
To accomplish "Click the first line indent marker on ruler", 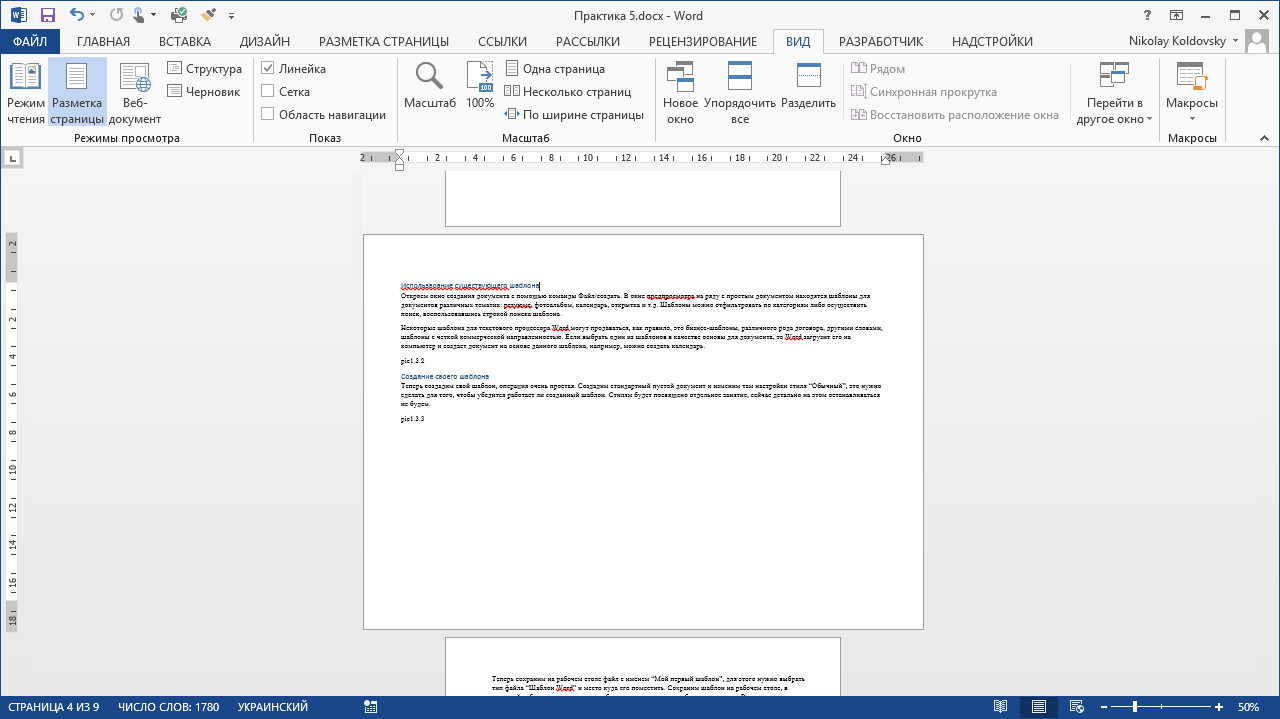I will click(x=399, y=153).
